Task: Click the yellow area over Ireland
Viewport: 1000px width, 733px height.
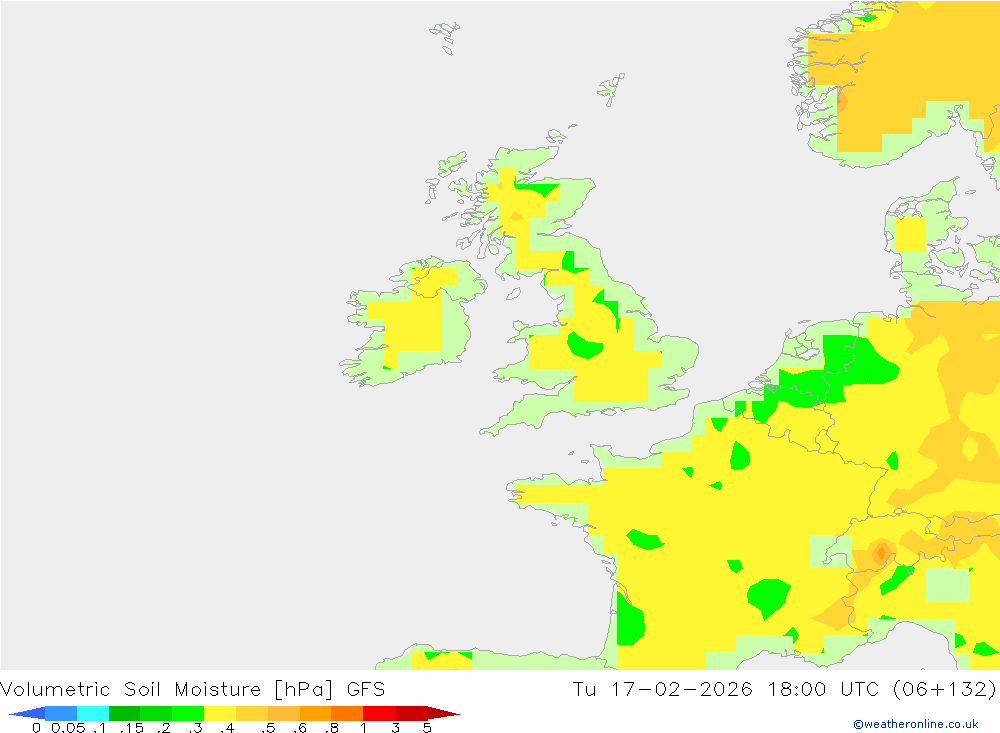Action: [412, 325]
